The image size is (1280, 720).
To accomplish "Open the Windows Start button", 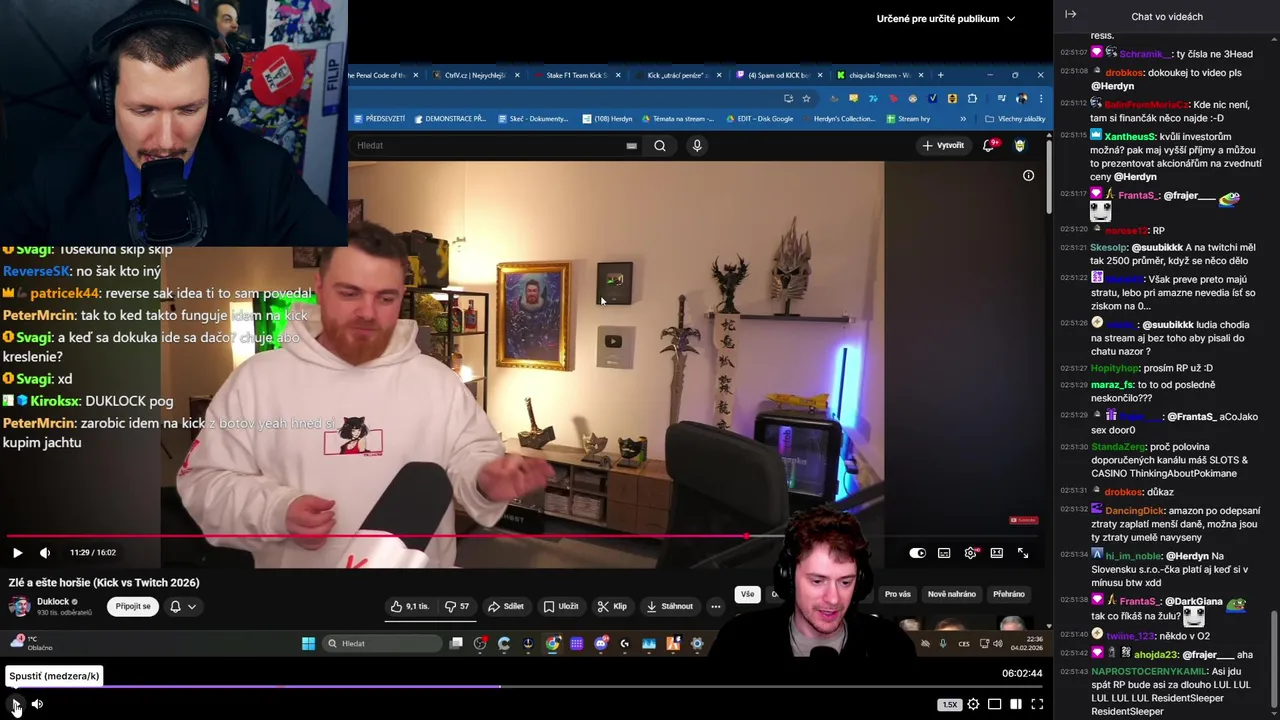I will click(x=308, y=643).
